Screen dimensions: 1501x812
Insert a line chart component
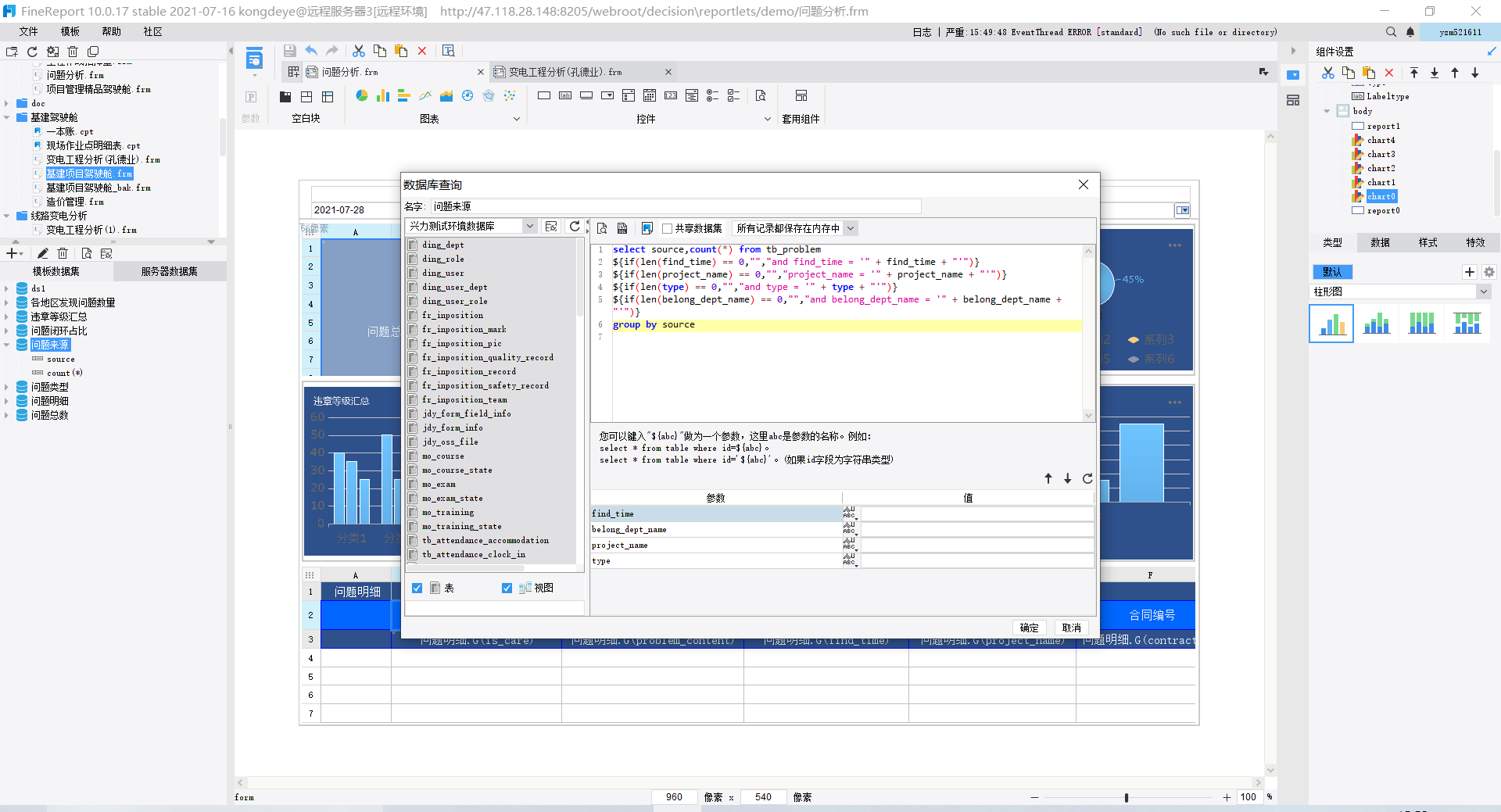tap(425, 95)
